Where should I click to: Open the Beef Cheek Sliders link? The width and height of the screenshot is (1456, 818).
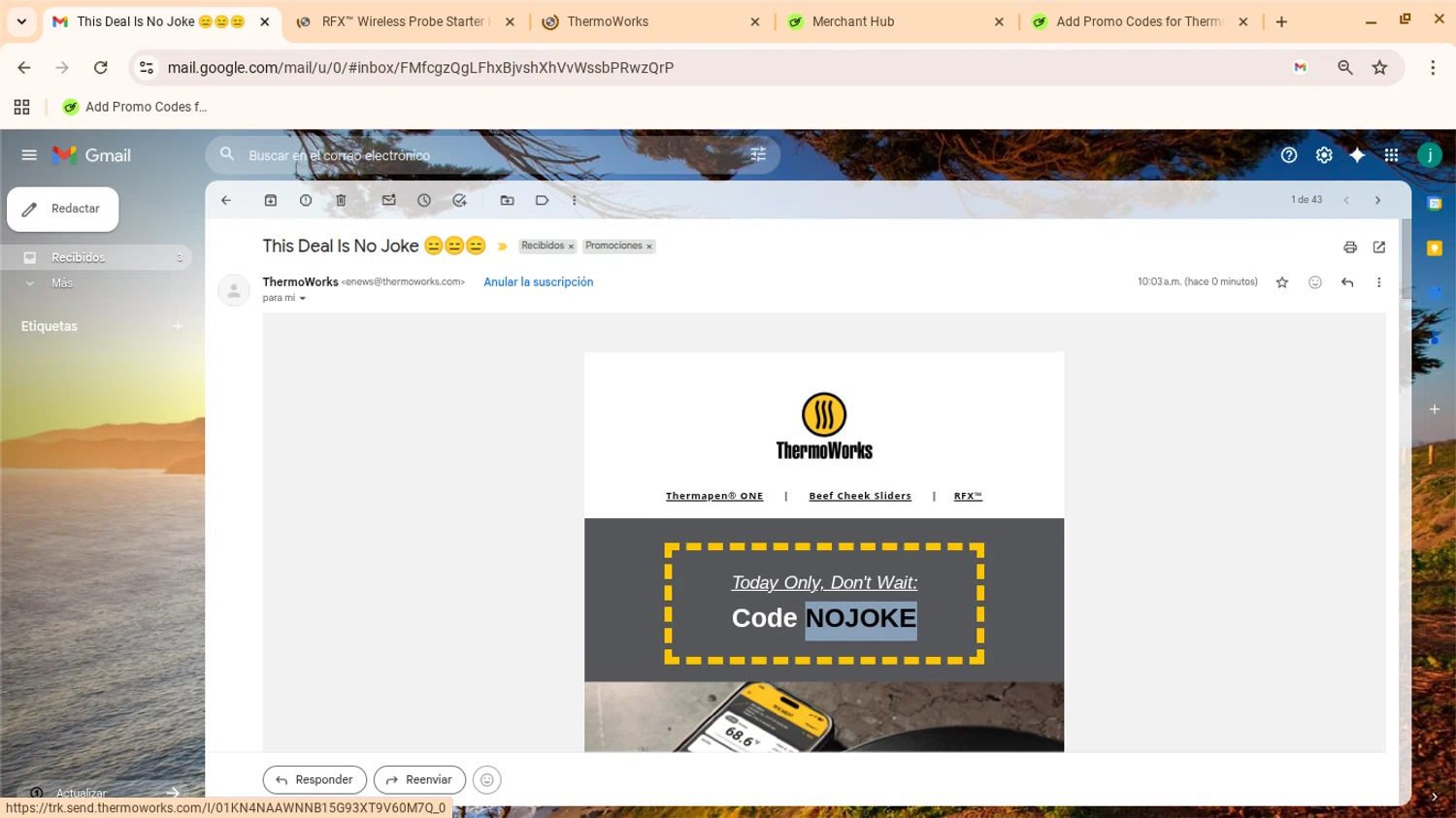pyautogui.click(x=860, y=496)
